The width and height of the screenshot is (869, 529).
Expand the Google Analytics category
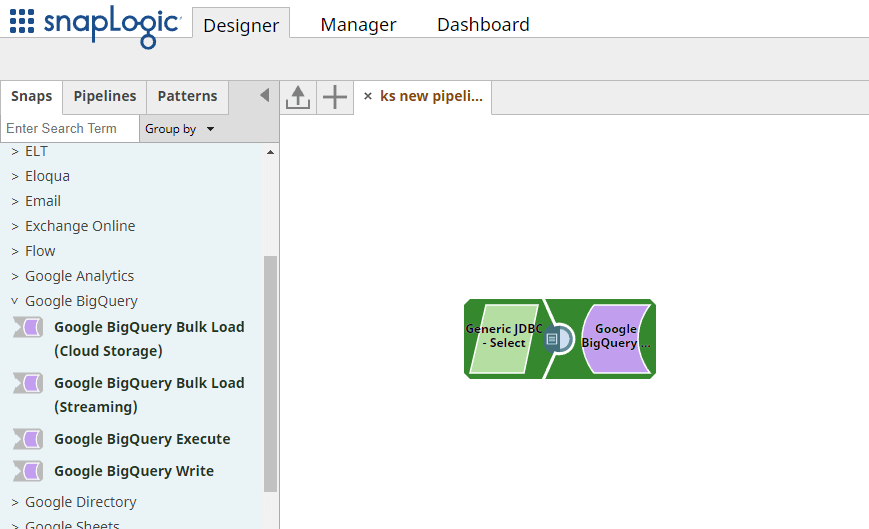[x=15, y=276]
